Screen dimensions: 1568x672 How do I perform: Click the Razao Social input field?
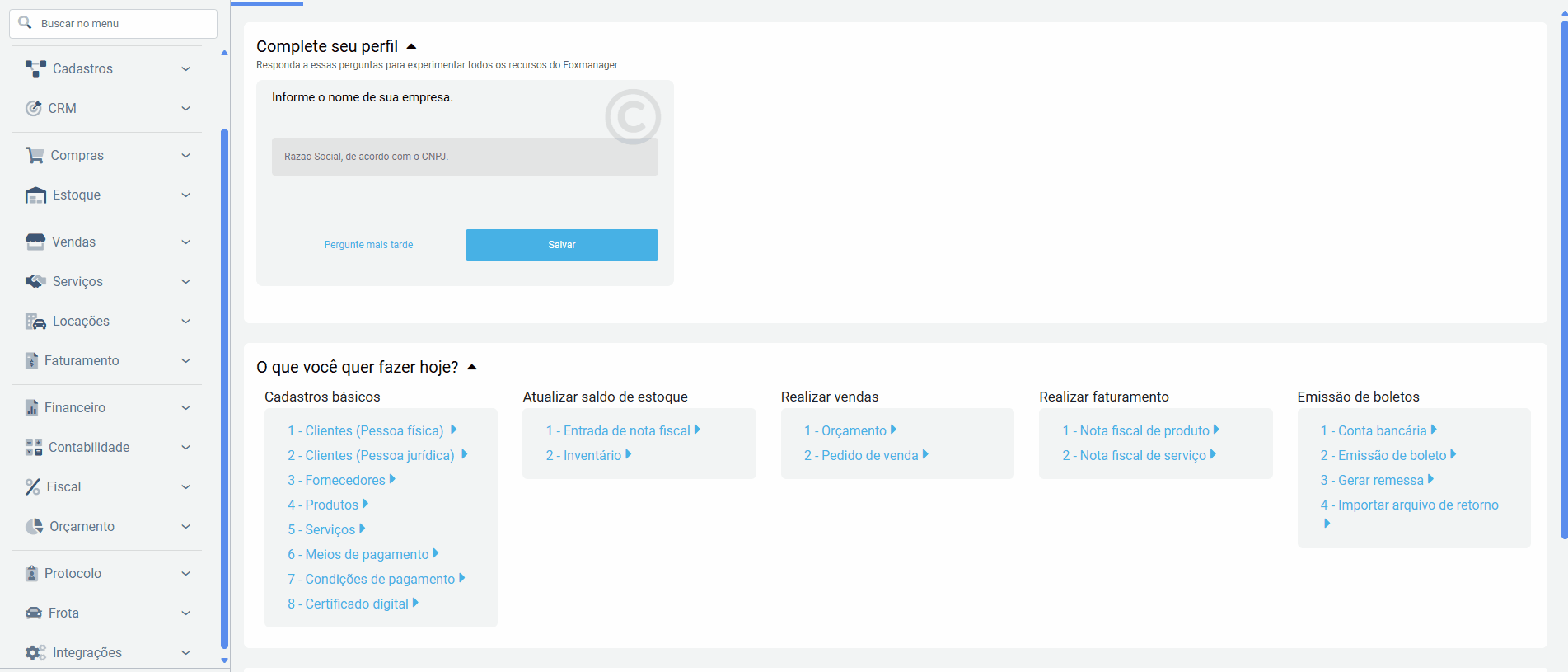click(x=465, y=157)
